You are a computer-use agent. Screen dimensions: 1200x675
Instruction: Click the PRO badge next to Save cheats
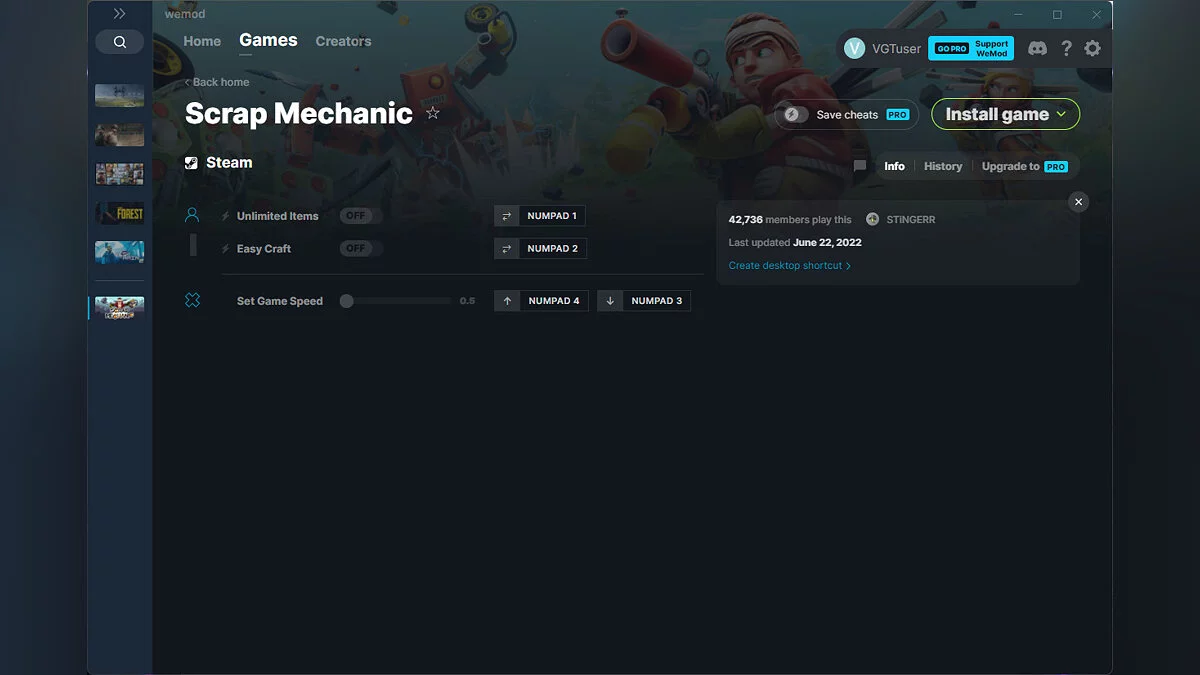pos(897,115)
